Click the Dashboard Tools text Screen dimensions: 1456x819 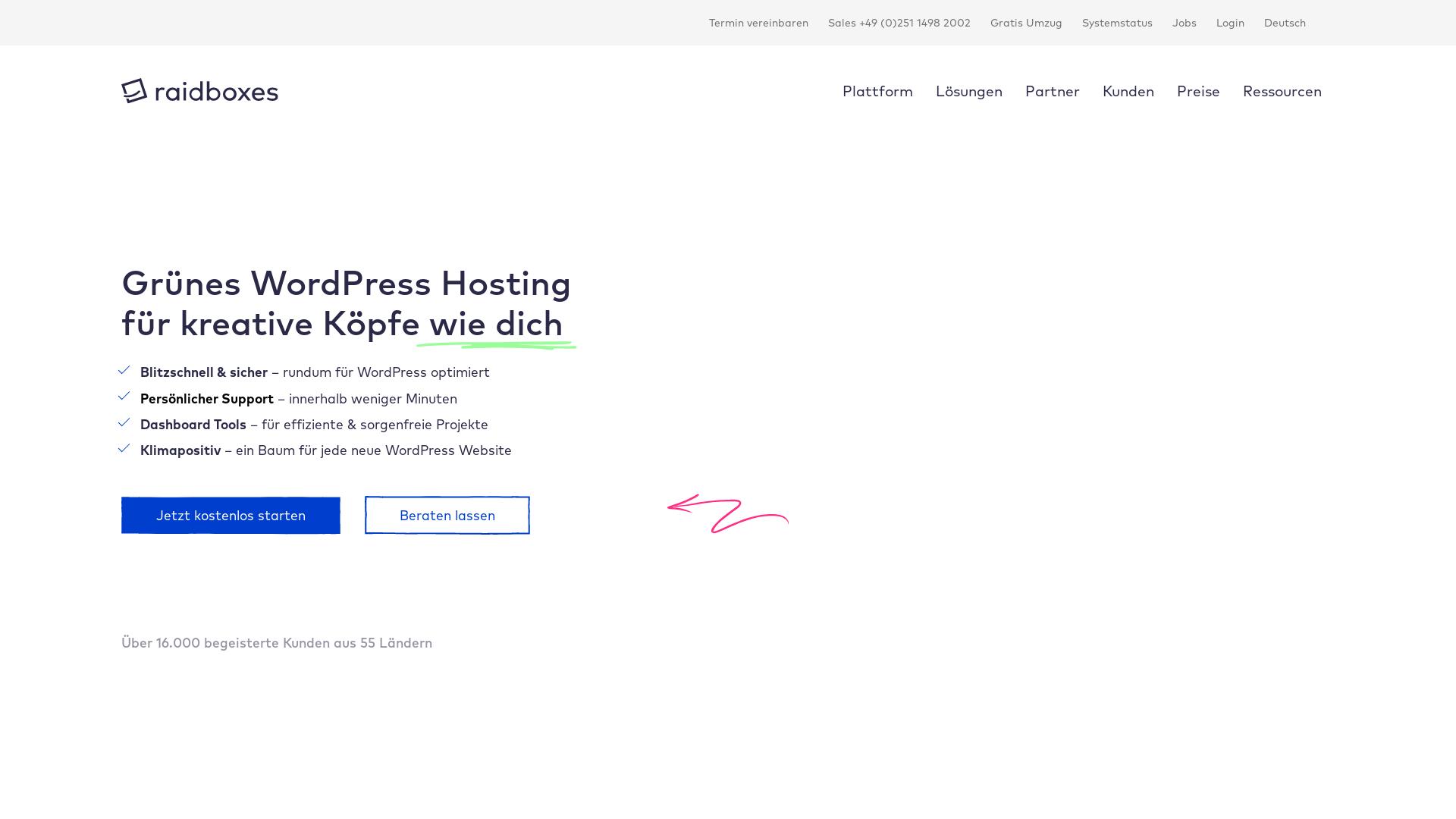pos(193,425)
